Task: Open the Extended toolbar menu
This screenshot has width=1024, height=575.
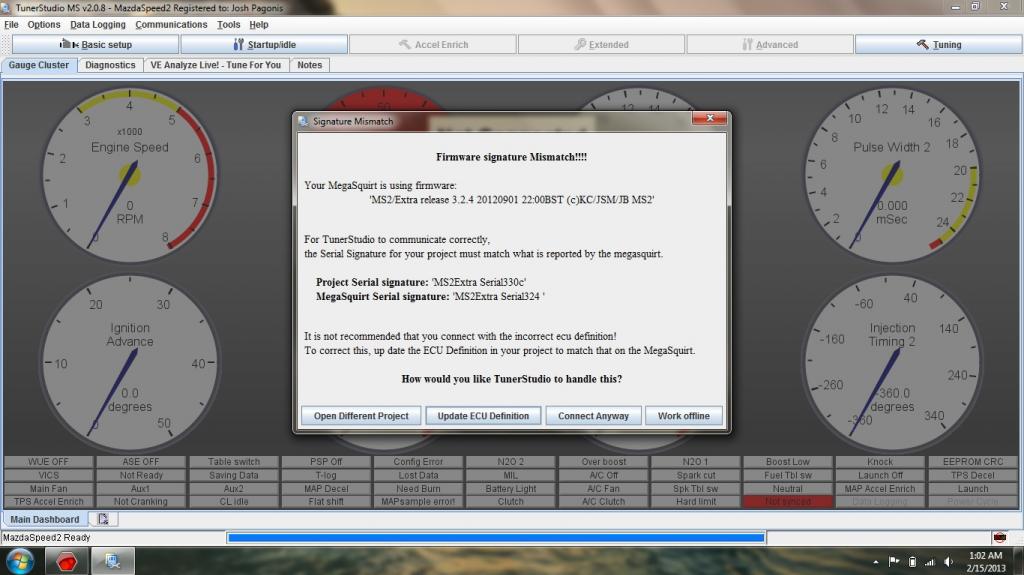Action: click(x=601, y=44)
